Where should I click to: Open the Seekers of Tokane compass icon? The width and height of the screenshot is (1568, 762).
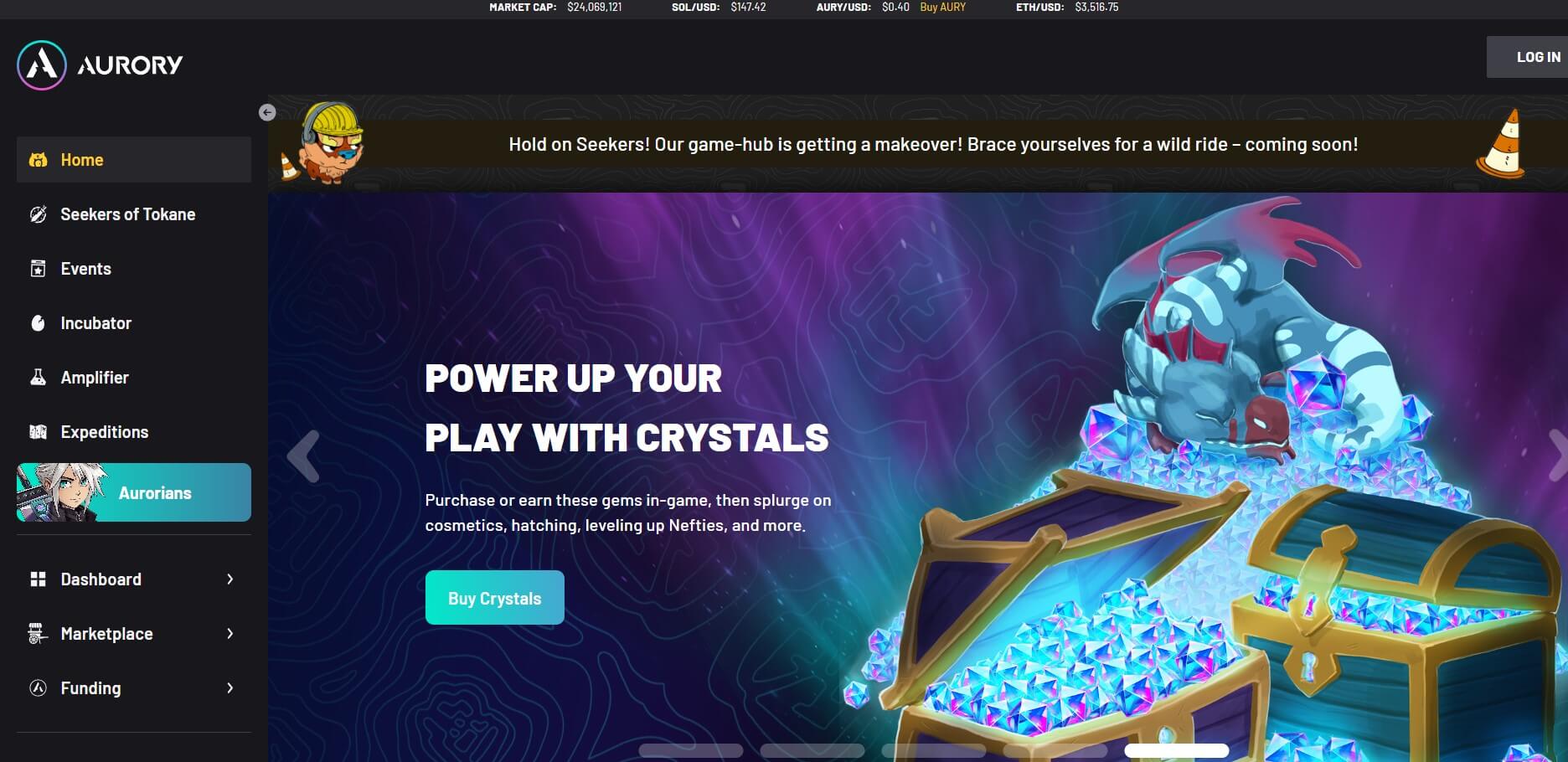38,214
